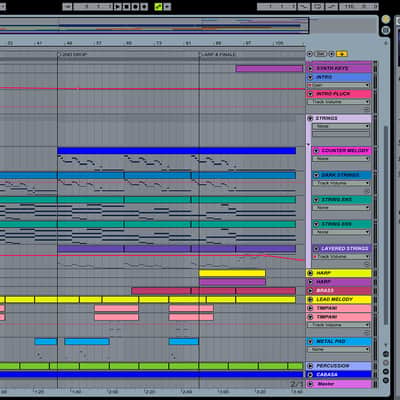Open METAL PAD automation chooser dropdown
Viewport: 400px width, 400px height.
338,349
